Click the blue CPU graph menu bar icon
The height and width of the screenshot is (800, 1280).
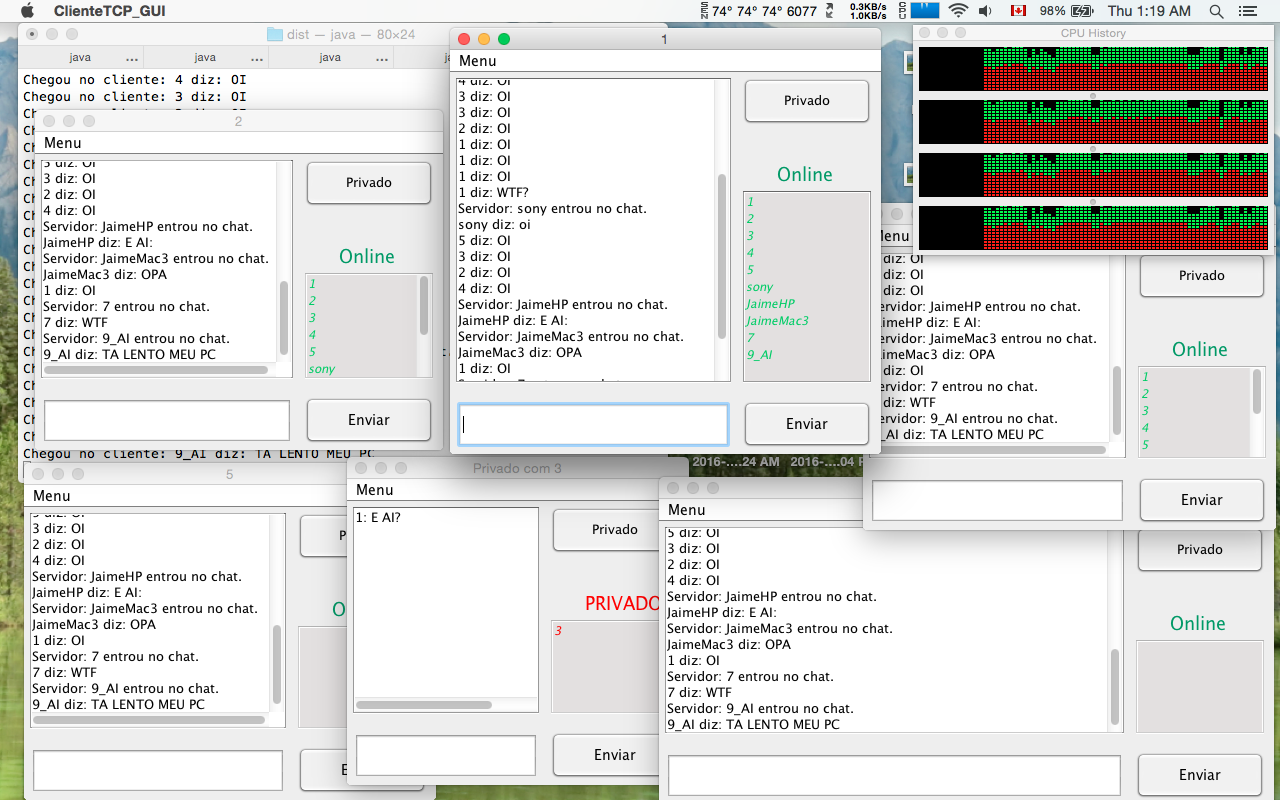pos(925,11)
